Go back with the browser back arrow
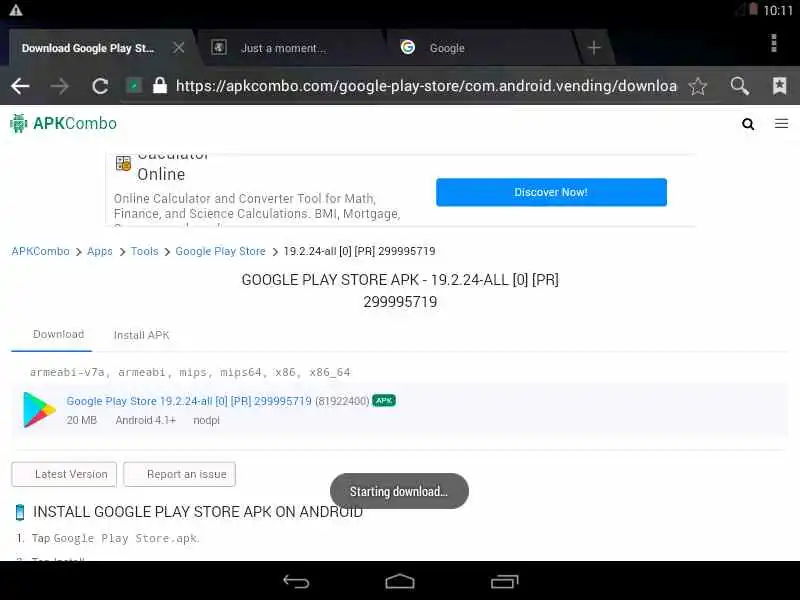Viewport: 800px width, 600px height. [20, 86]
